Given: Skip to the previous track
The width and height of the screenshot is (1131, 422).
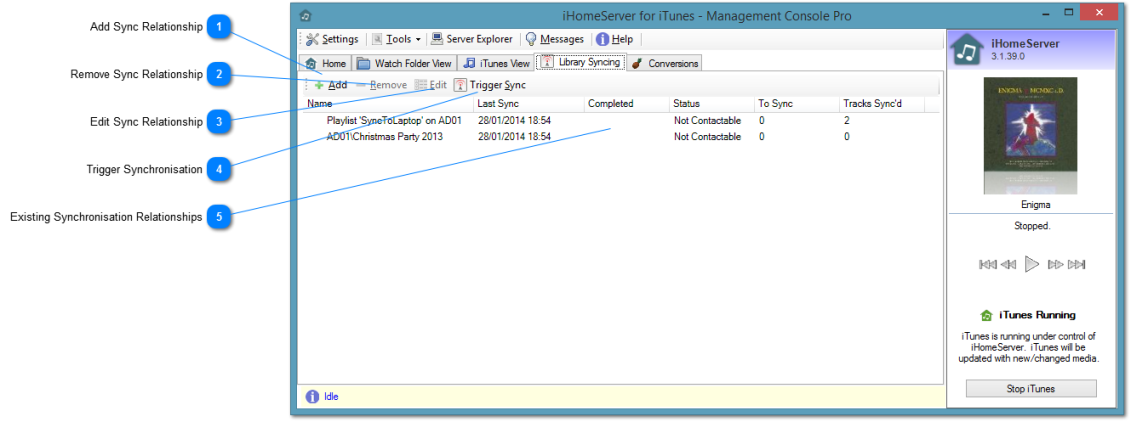Looking at the screenshot, I should (987, 264).
